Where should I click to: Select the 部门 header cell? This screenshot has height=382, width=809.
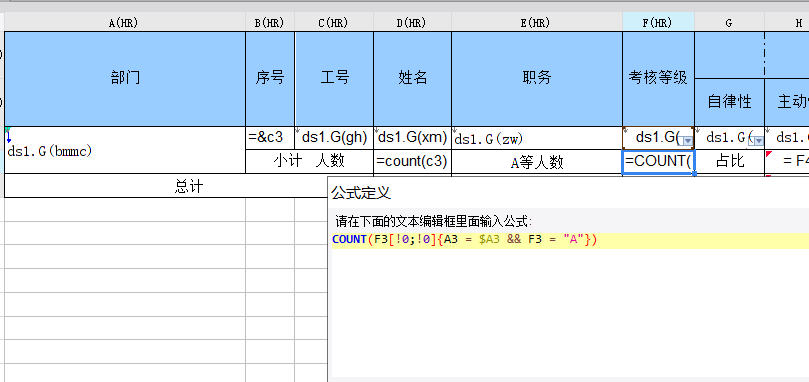[x=125, y=78]
